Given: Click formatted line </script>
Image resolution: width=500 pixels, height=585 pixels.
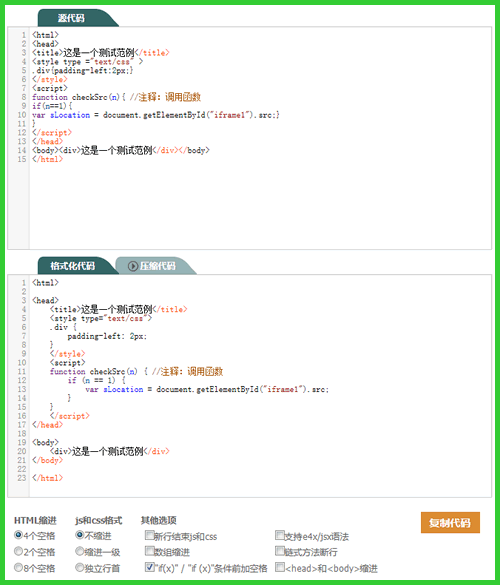Looking at the screenshot, I should click(x=69, y=416).
